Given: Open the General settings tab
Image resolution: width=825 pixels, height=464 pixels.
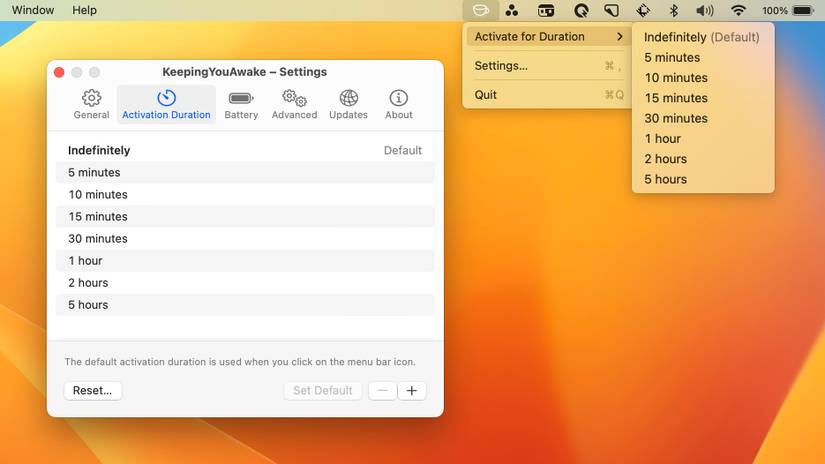Looking at the screenshot, I should point(92,104).
